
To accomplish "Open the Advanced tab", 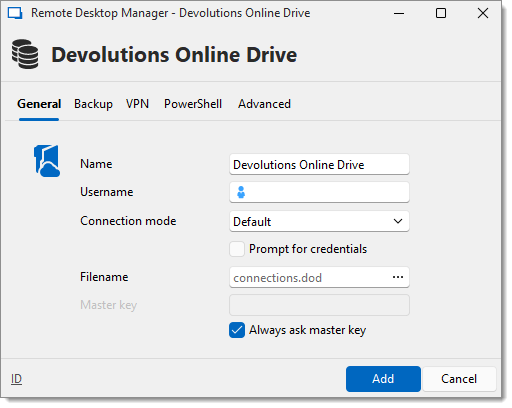I will (x=264, y=104).
